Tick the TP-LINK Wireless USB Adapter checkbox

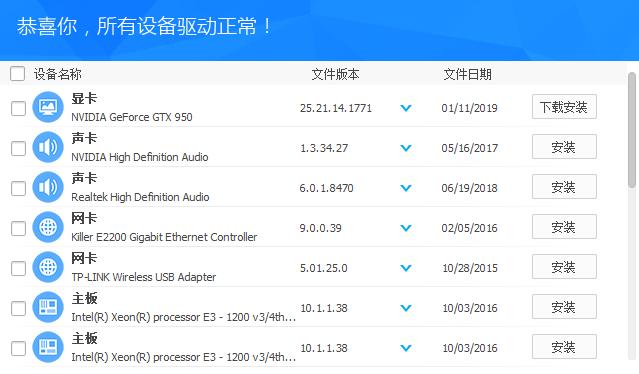[x=18, y=268]
